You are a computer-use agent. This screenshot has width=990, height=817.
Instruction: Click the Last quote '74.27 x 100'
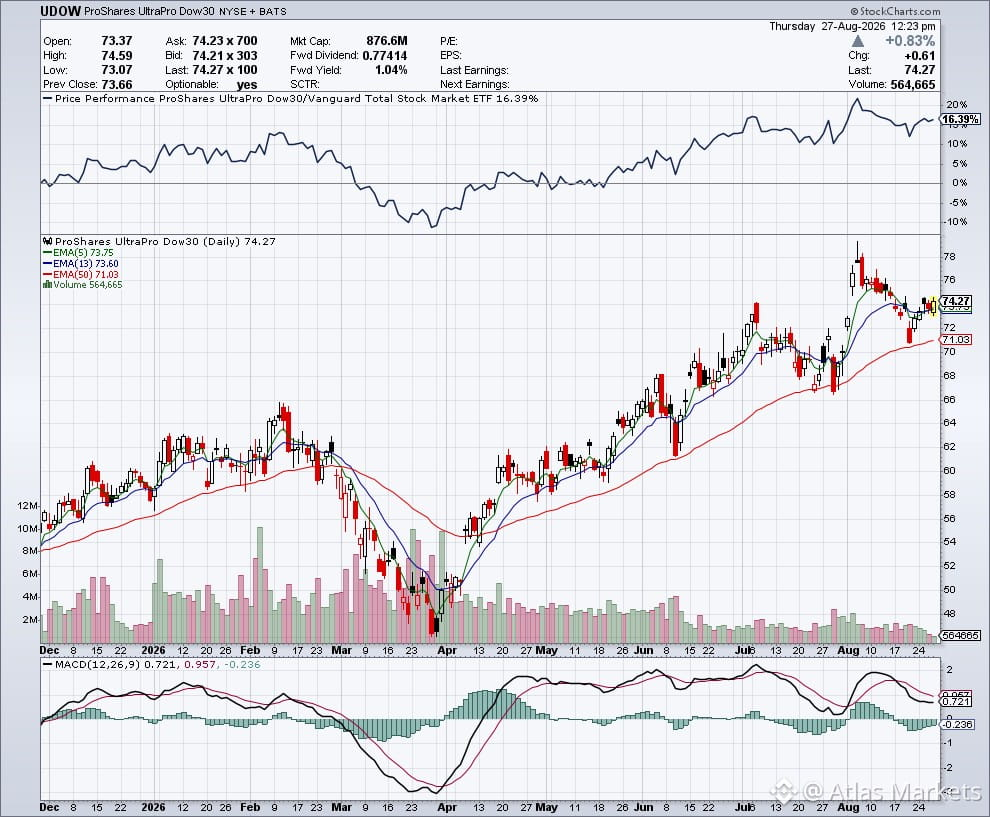pos(225,70)
